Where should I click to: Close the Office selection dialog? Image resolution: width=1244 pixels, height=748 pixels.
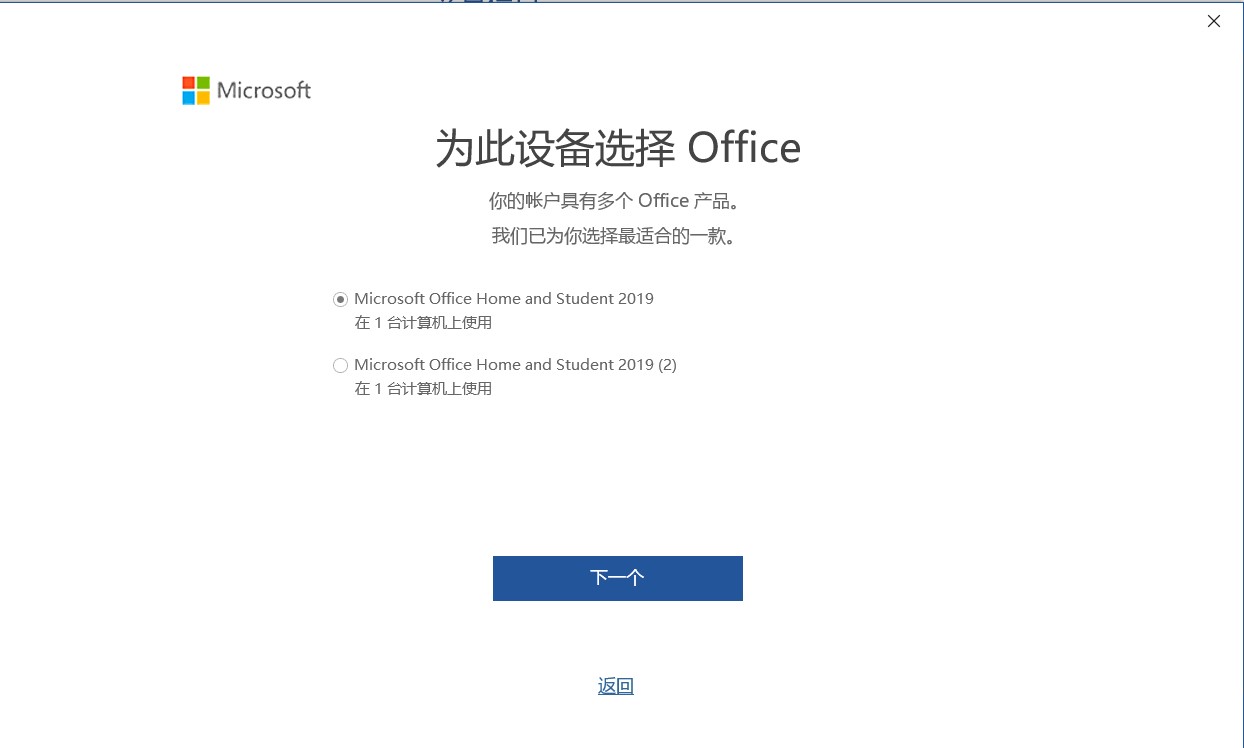click(1214, 21)
